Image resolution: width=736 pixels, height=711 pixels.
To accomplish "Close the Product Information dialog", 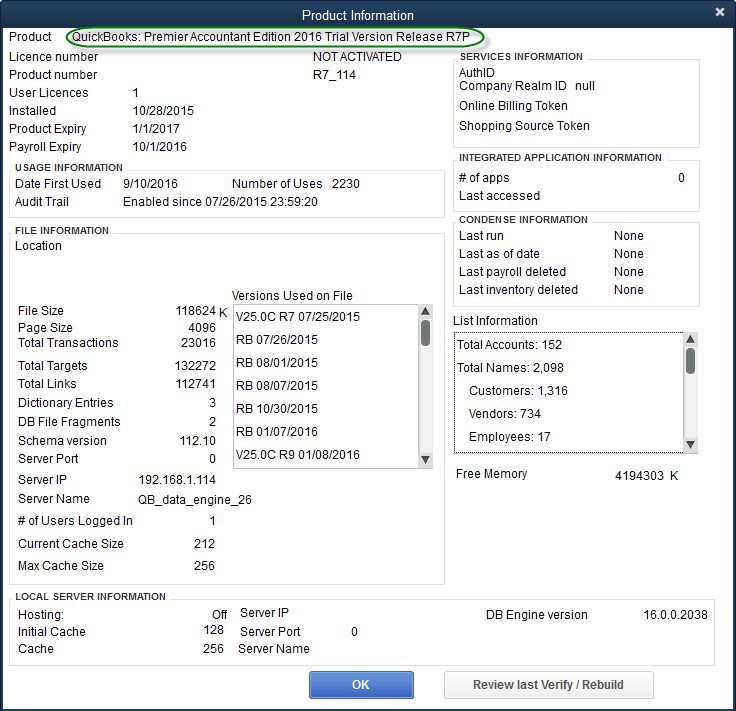I will [720, 12].
